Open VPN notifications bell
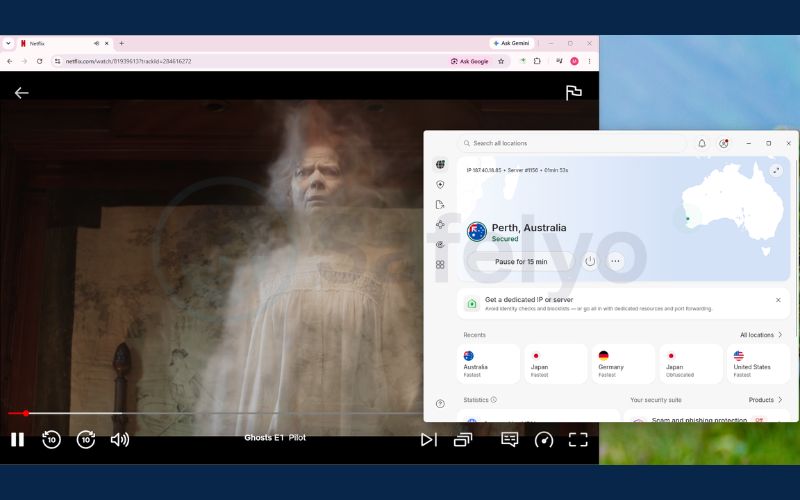 click(702, 143)
